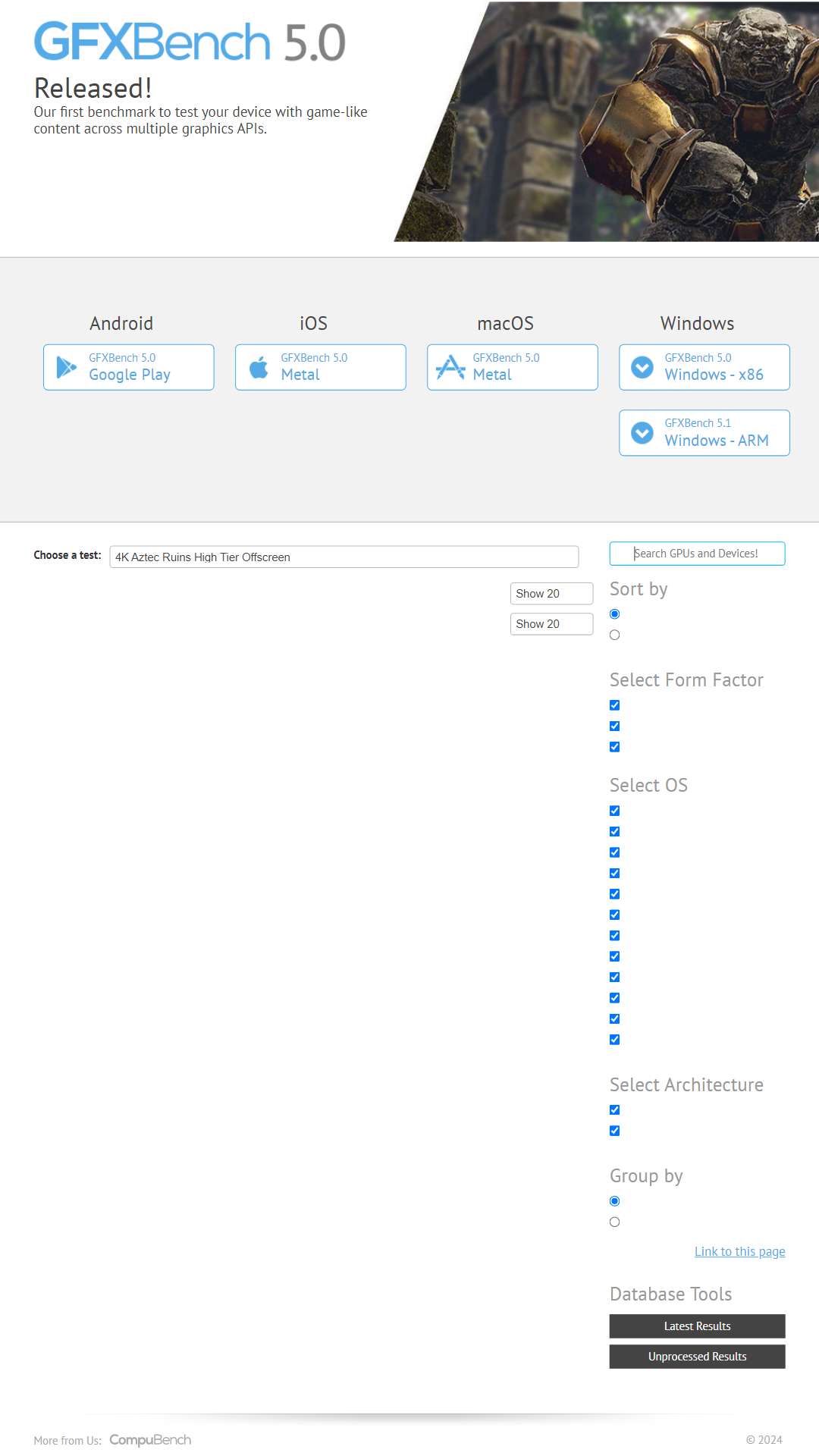Uncheck first checkbox under Select Architecture
The width and height of the screenshot is (819, 1456).
tap(615, 1110)
